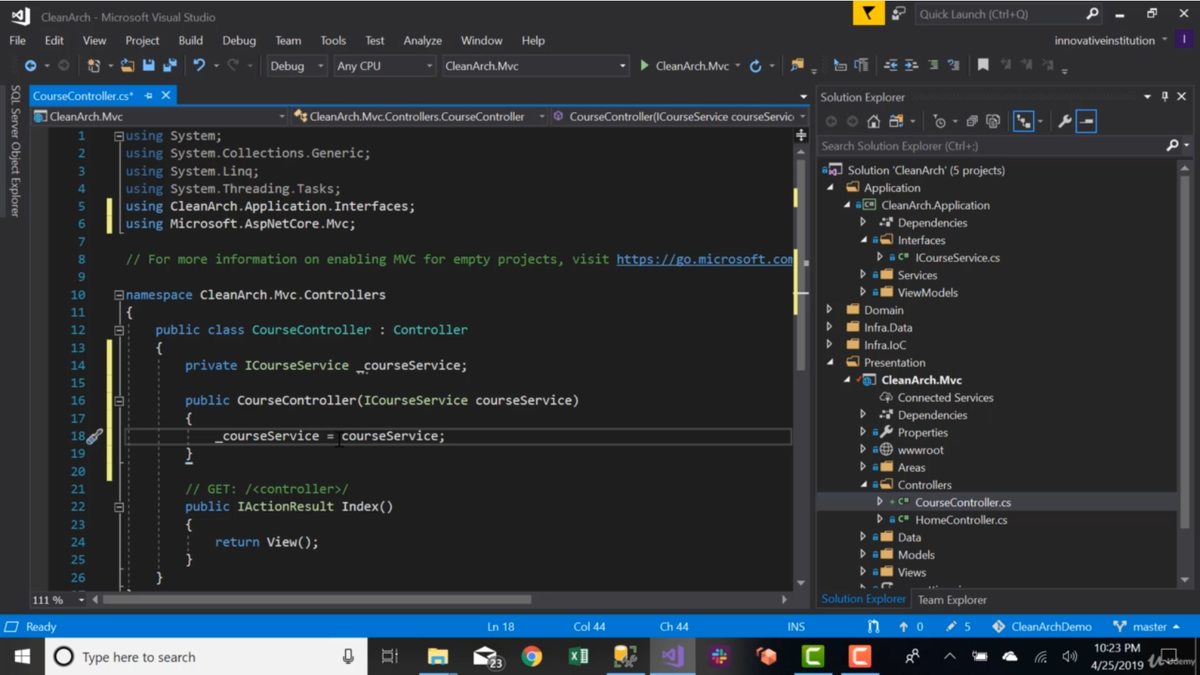Open Chrome from the Windows taskbar

tap(532, 657)
